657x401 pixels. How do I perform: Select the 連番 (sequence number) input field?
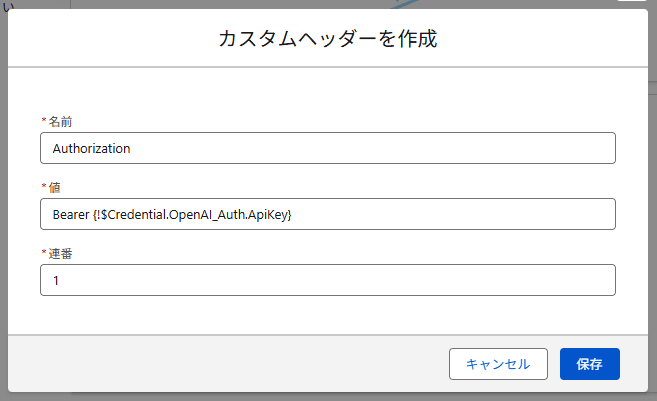coord(327,281)
